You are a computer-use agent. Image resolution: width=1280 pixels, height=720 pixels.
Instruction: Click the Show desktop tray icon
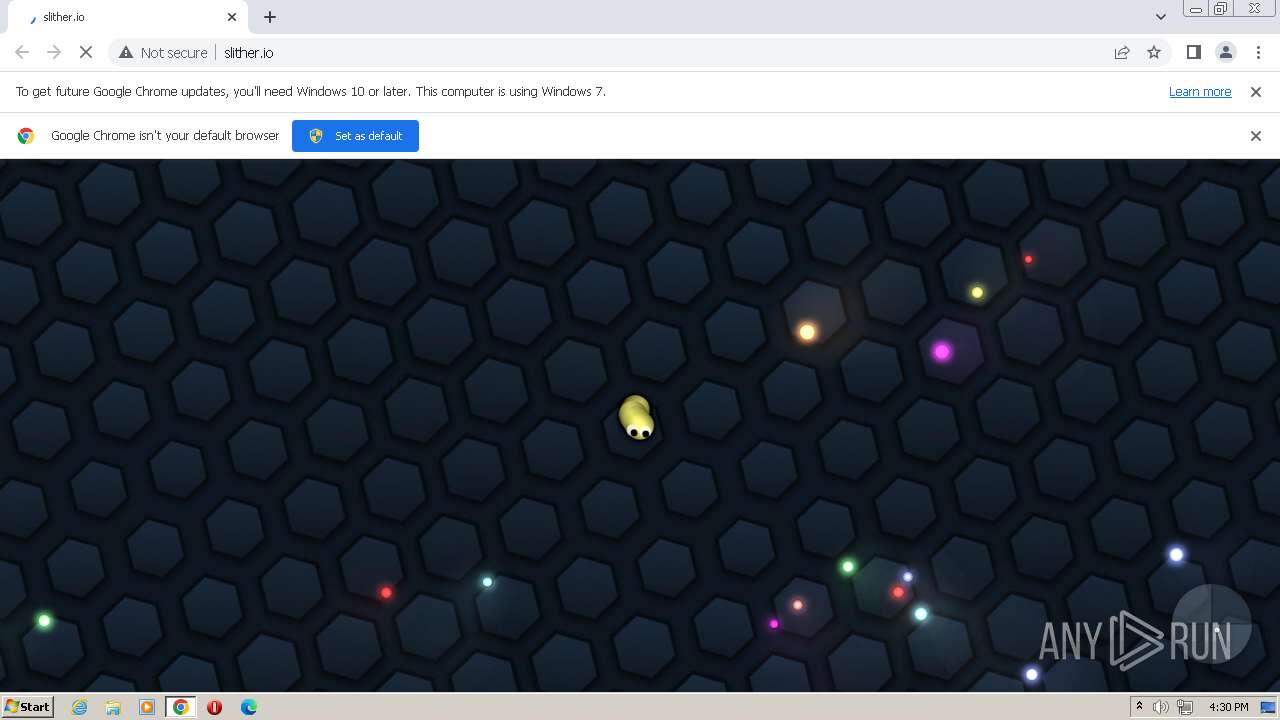tap(1269, 707)
